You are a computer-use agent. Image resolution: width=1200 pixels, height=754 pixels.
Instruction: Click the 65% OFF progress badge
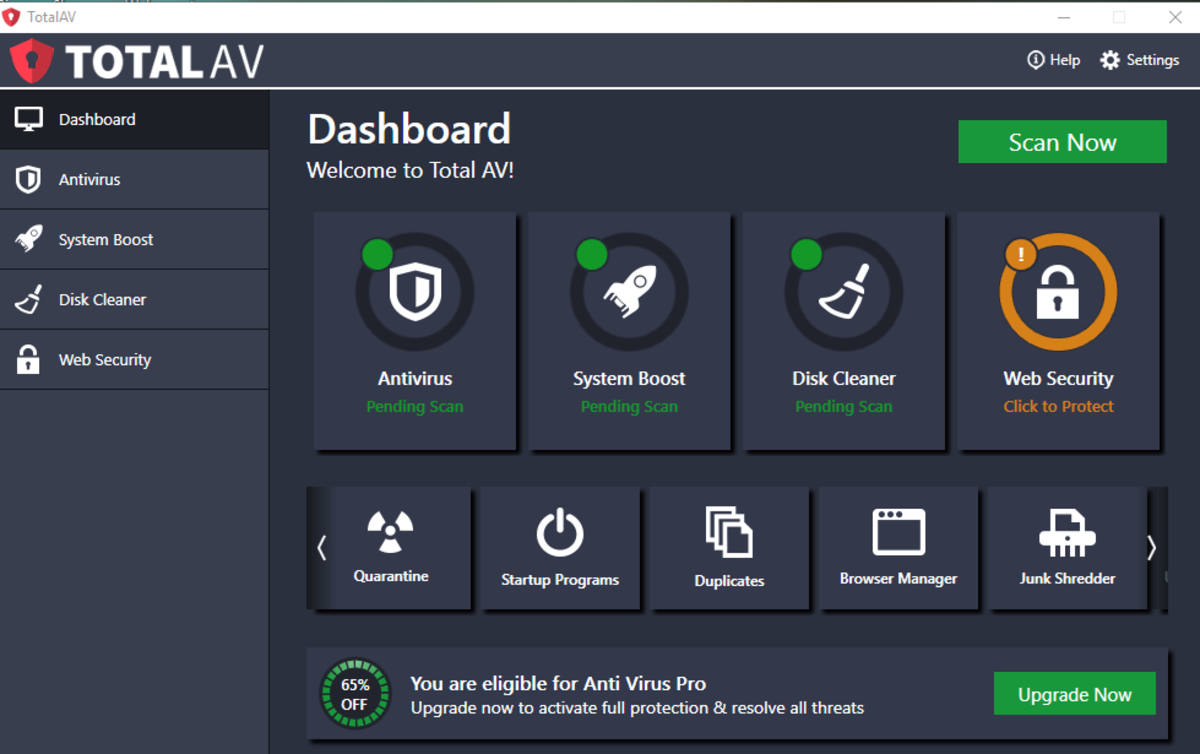tap(356, 693)
